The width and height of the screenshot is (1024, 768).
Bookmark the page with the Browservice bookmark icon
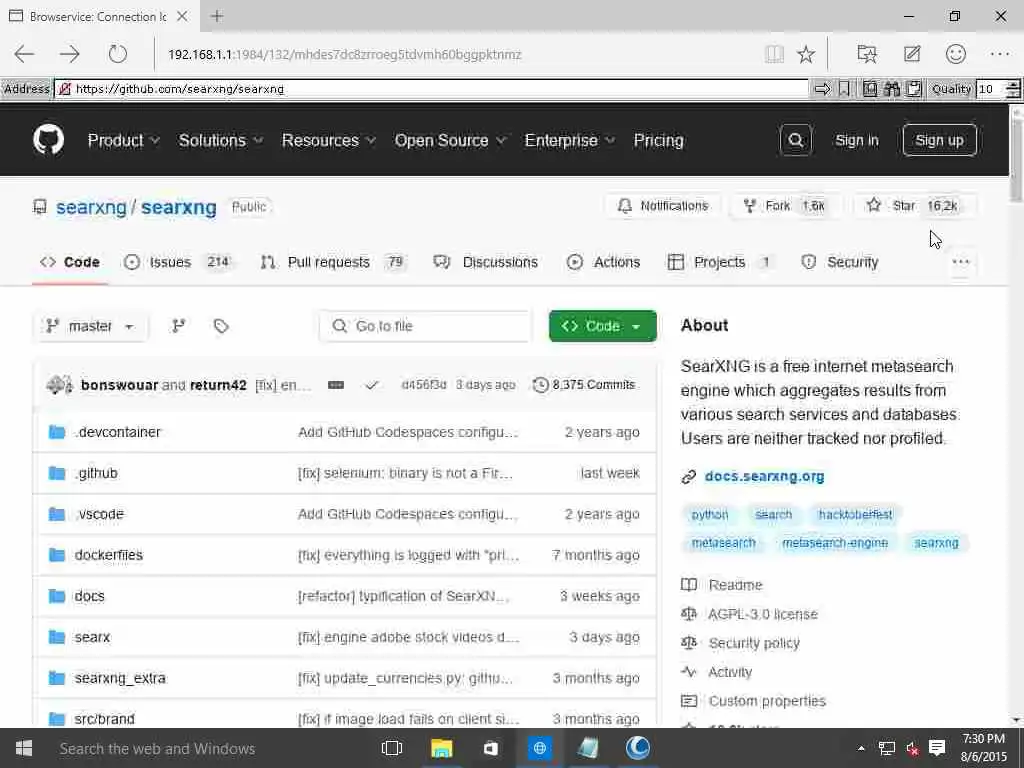pos(844,89)
